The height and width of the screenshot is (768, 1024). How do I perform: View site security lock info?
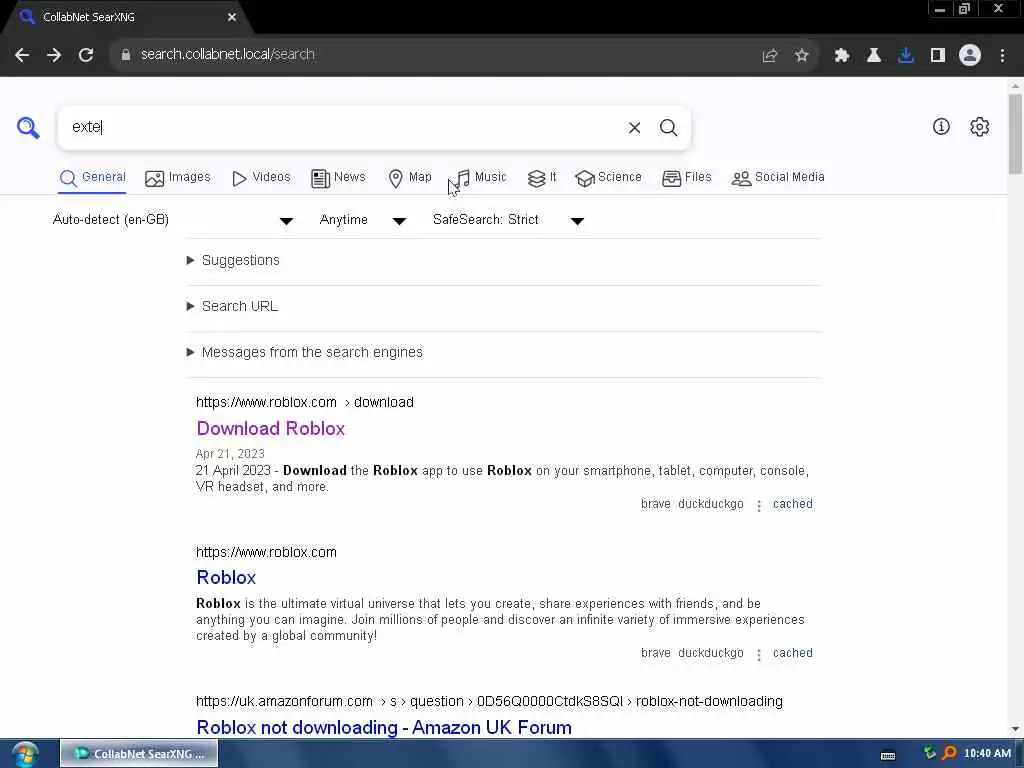(x=125, y=55)
